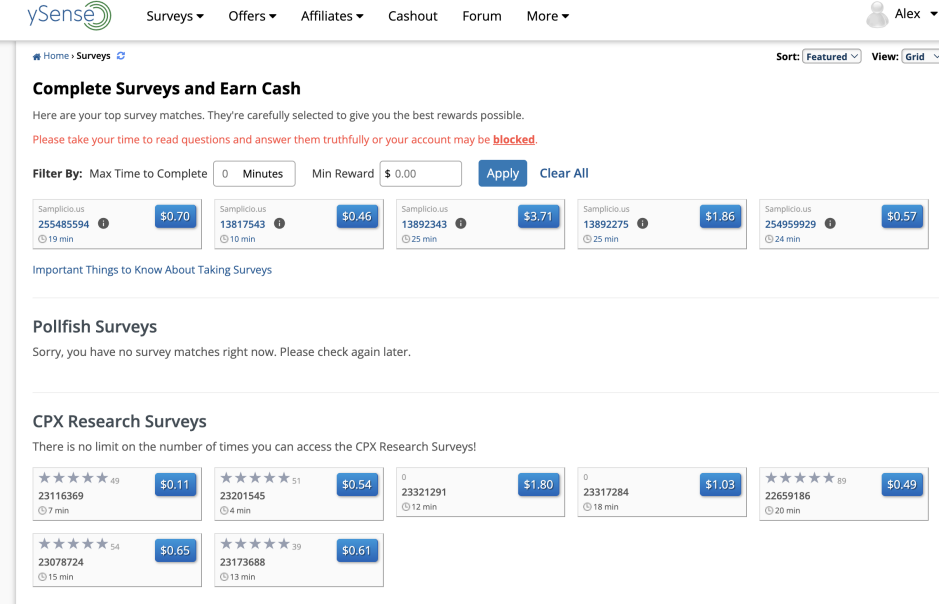The height and width of the screenshot is (604, 939).
Task: Click the info icon next to survey 254959929
Action: click(x=830, y=224)
